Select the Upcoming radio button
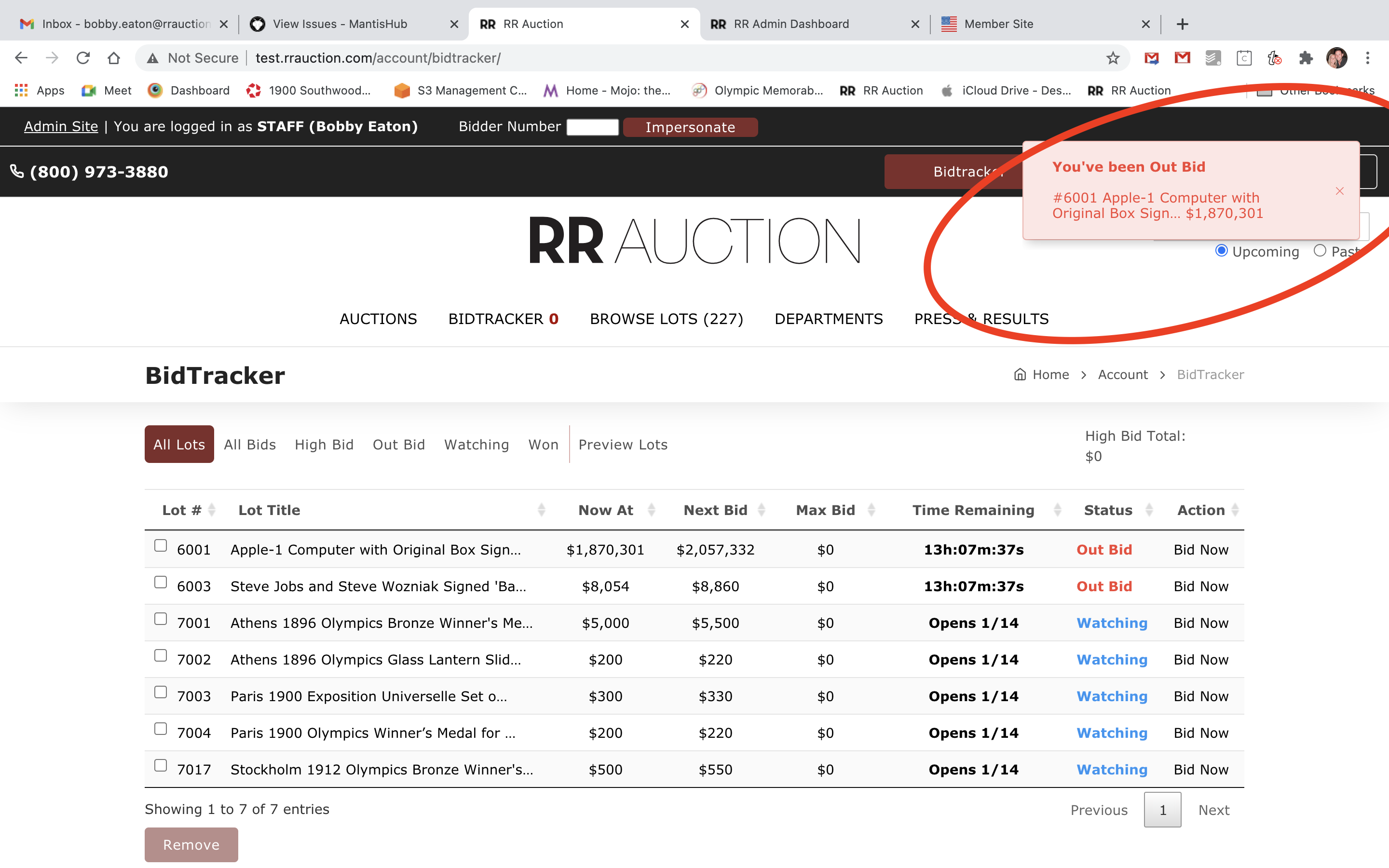 [x=1221, y=251]
